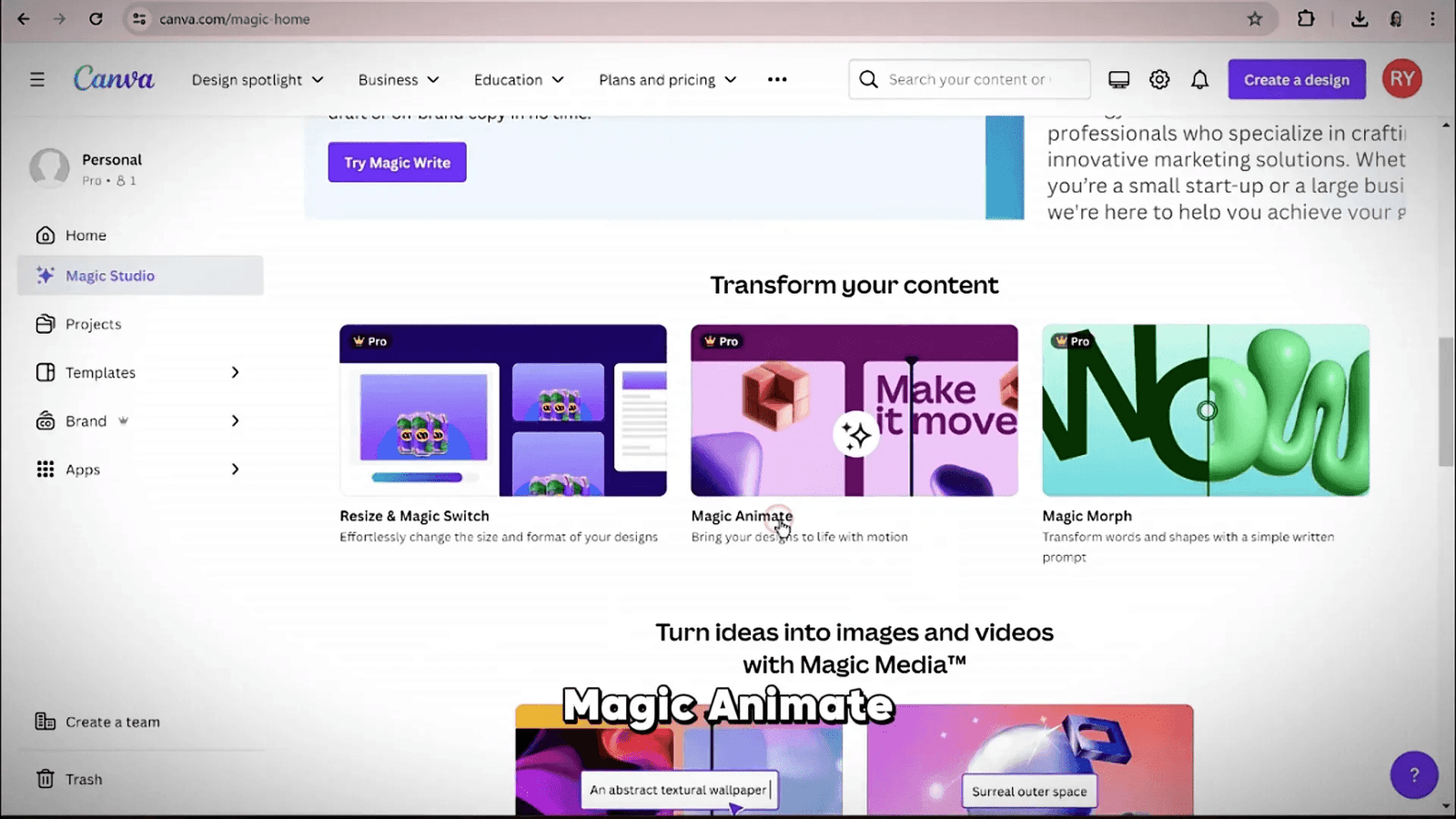The width and height of the screenshot is (1456, 819).
Task: Expand the Plans and pricing dropdown
Action: coord(668,79)
